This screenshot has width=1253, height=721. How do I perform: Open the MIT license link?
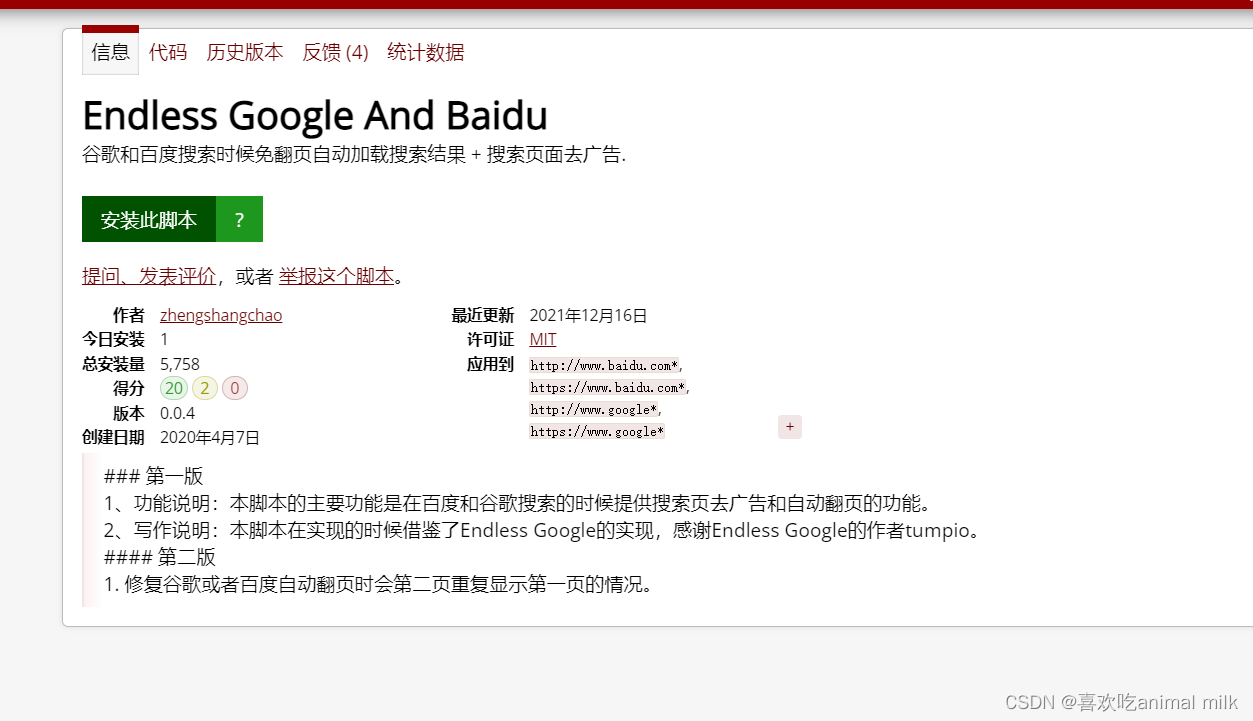pyautogui.click(x=543, y=340)
